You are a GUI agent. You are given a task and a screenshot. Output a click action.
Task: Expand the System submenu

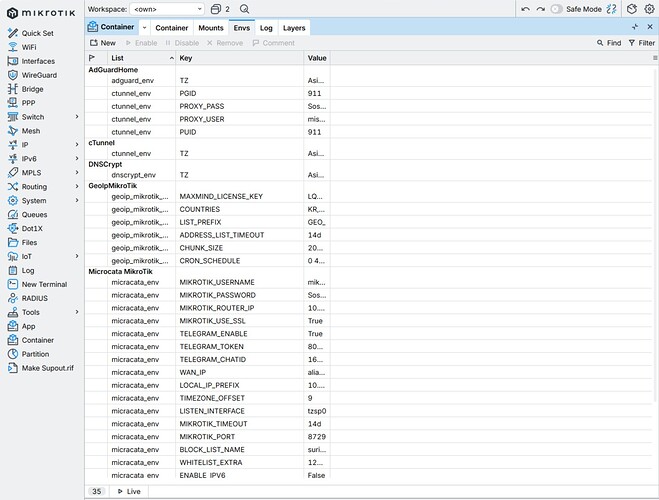(77, 200)
